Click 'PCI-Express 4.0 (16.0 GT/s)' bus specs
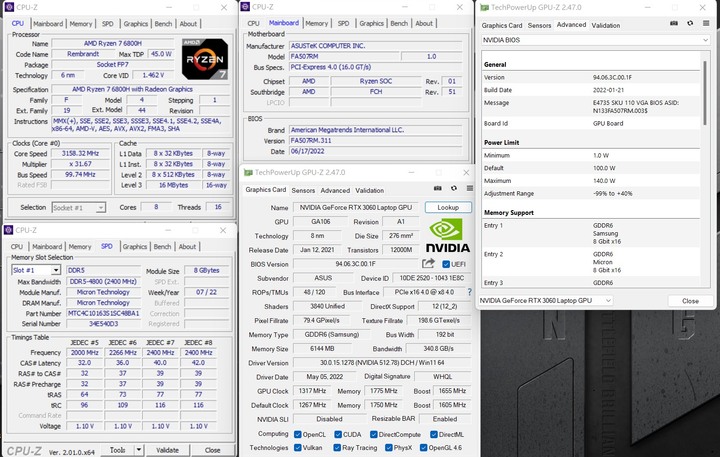This screenshot has height=457, width=720. tap(331, 67)
